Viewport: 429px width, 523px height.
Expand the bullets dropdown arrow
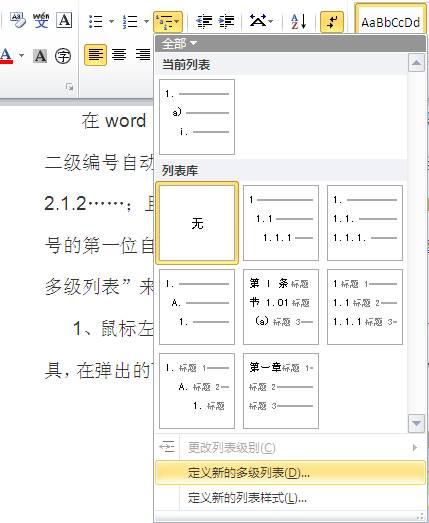click(111, 22)
